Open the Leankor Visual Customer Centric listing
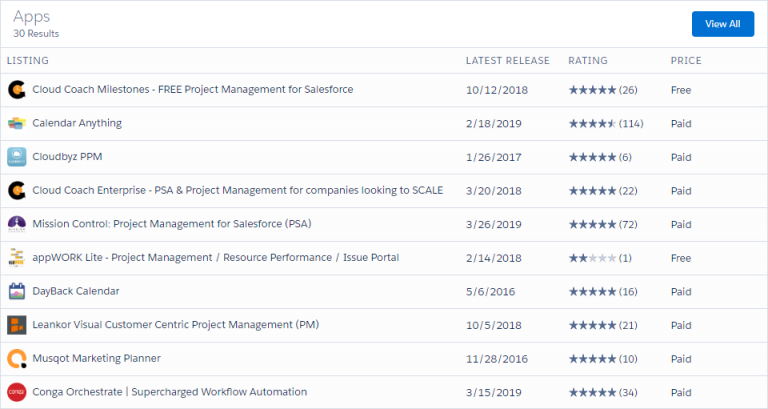This screenshot has height=409, width=768. (175, 325)
